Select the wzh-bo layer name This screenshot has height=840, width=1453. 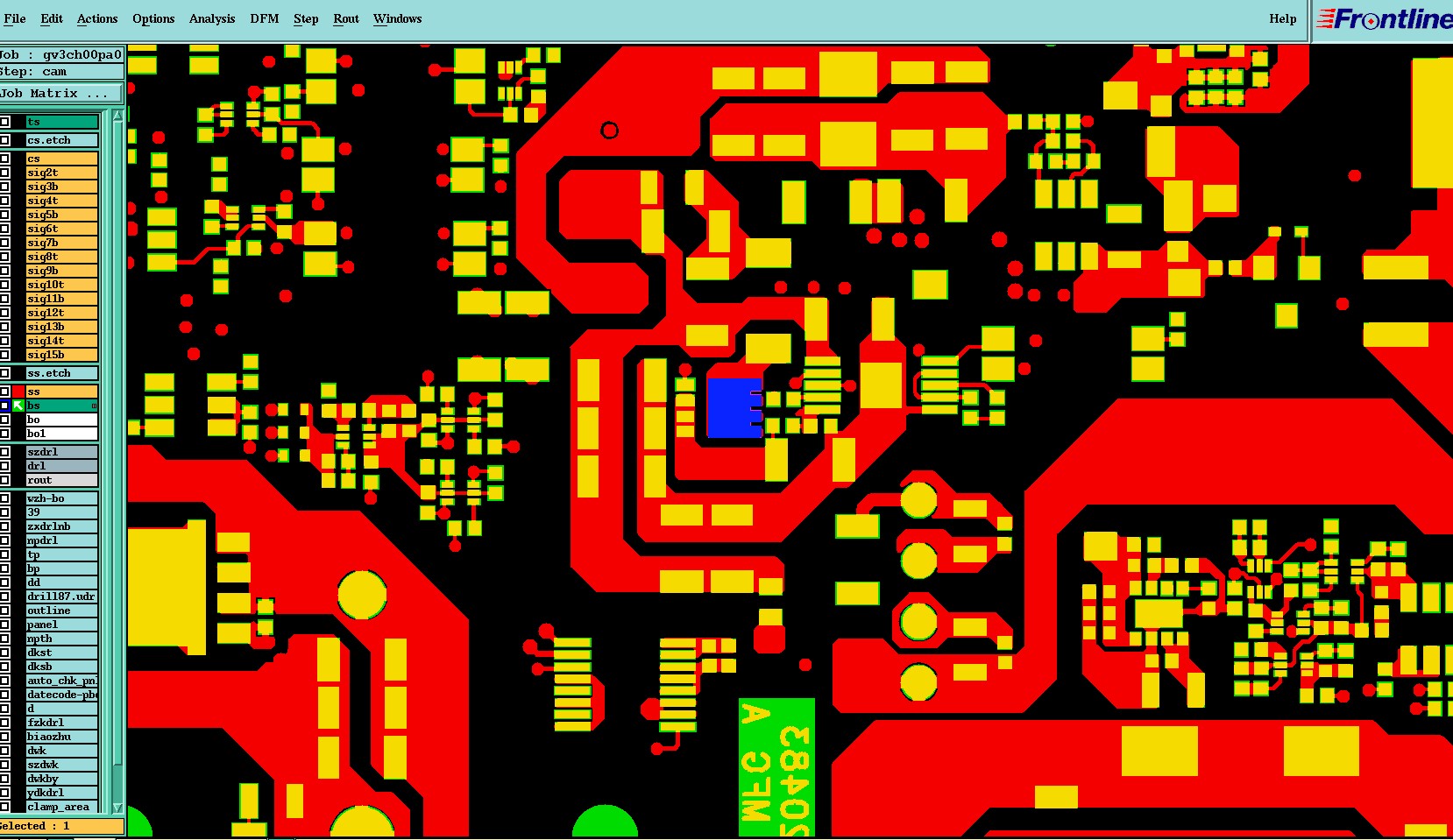coord(62,498)
